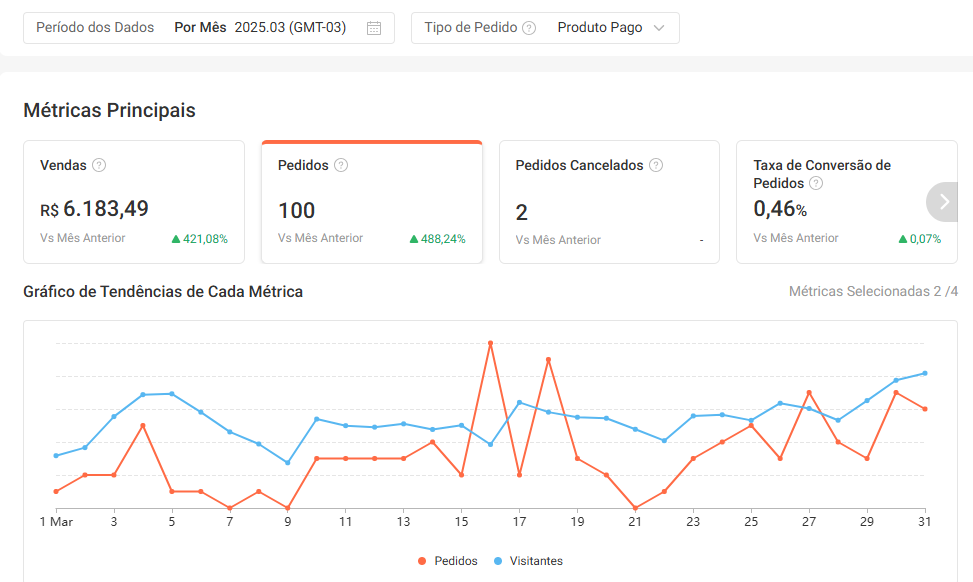973x582 pixels.
Task: Click the Taxa de Conversão de Pedidos card
Action: point(830,203)
